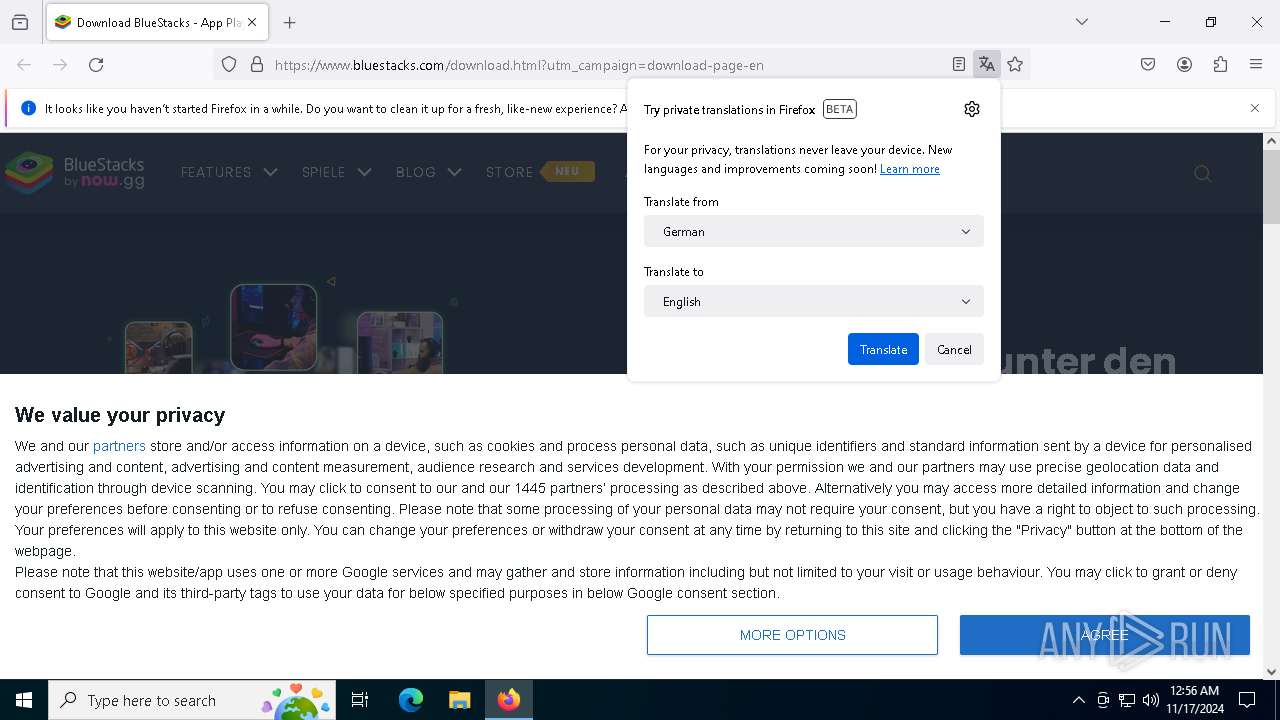This screenshot has width=1280, height=720.
Task: Bookmark this page with star
Action: coord(1016,65)
